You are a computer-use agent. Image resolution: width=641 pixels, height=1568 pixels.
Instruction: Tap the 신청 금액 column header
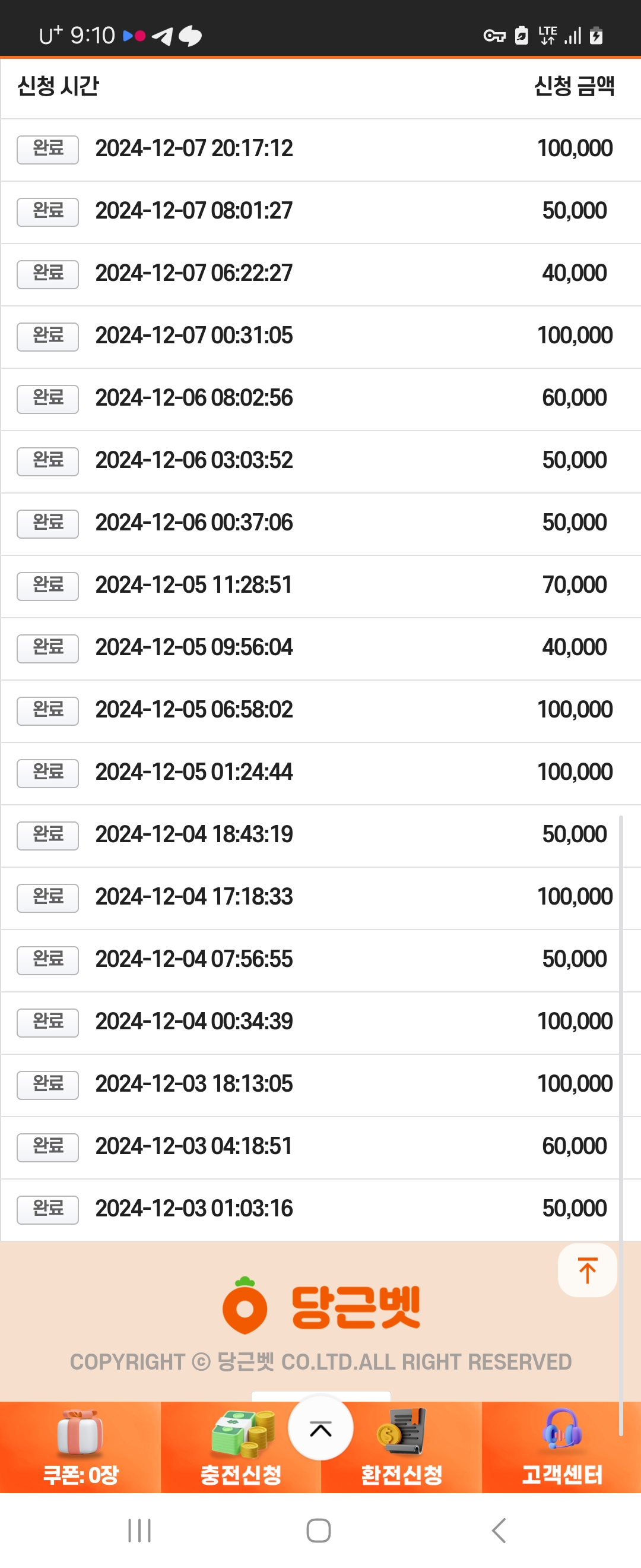pyautogui.click(x=574, y=86)
